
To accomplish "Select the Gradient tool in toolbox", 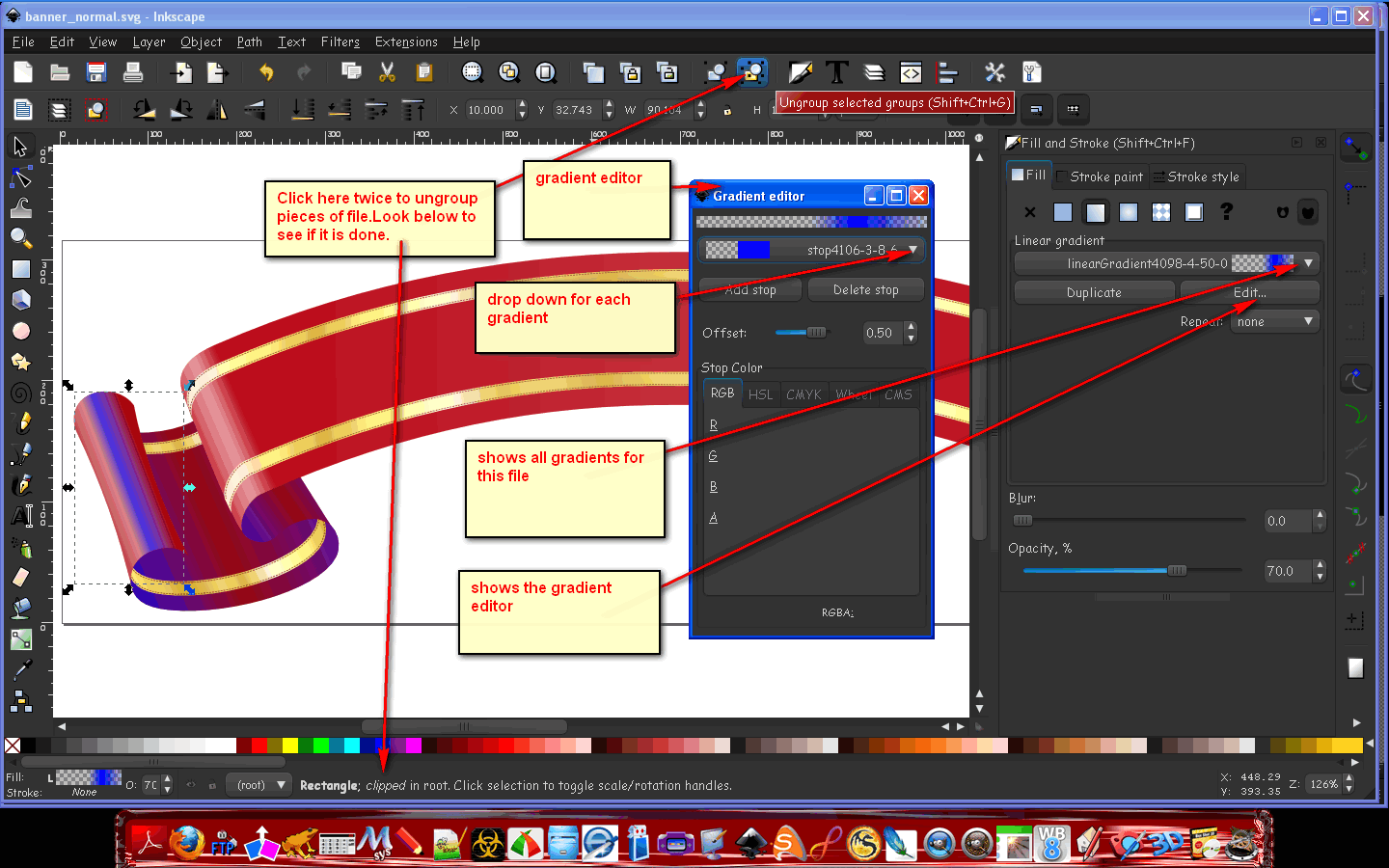I will pos(20,639).
